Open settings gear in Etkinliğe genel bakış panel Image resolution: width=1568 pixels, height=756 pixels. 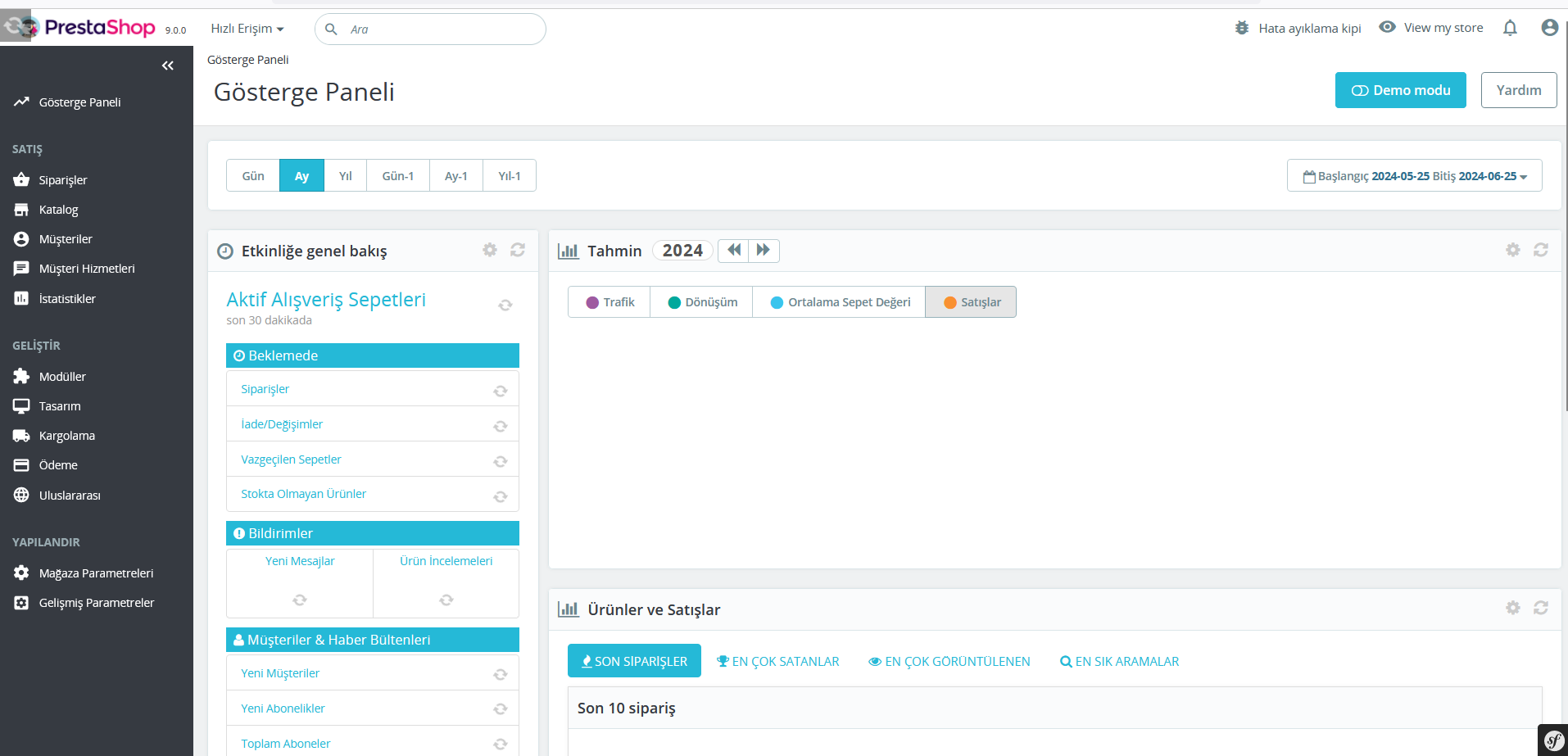490,250
